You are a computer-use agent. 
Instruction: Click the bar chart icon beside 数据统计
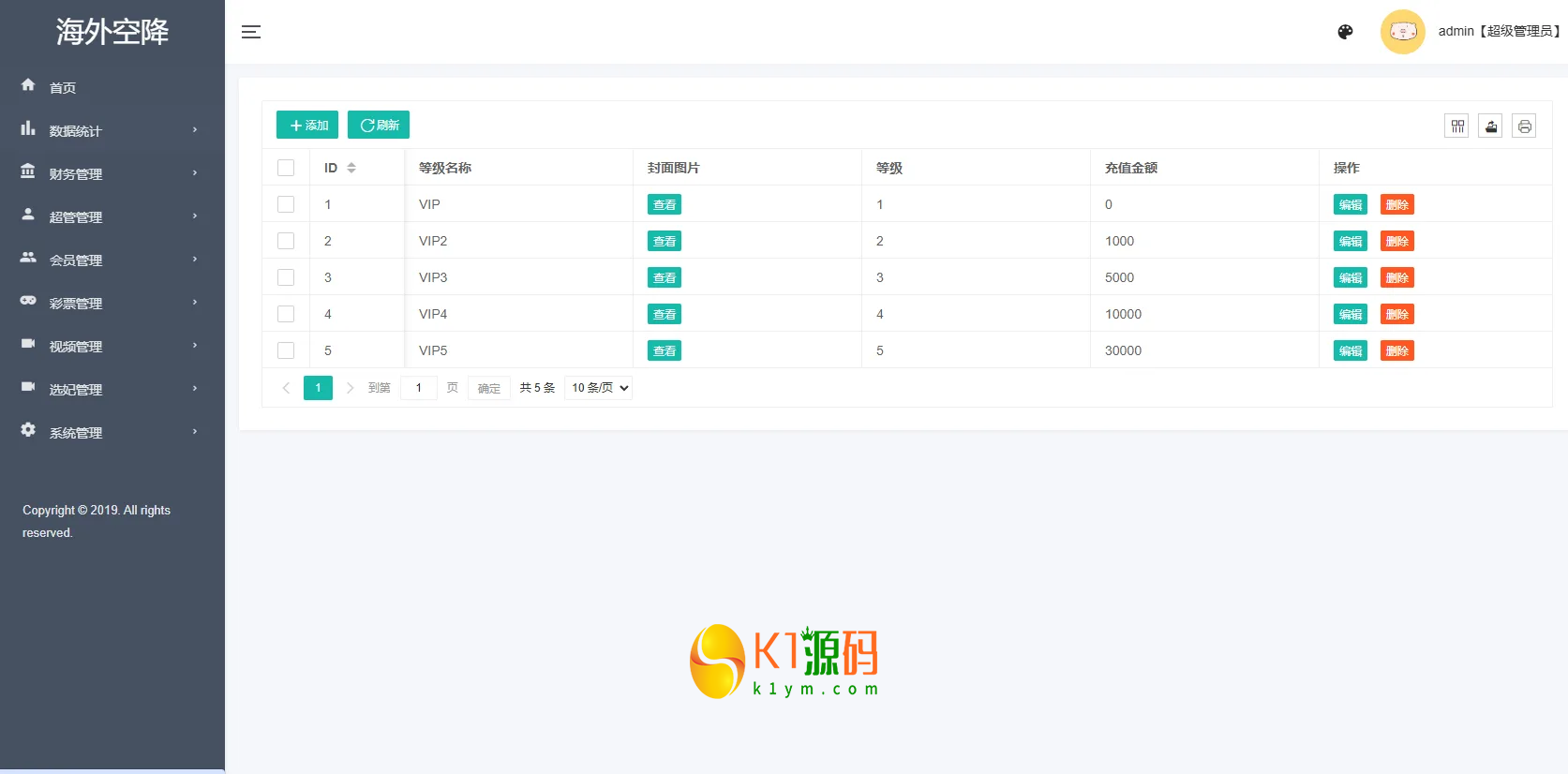(x=28, y=128)
